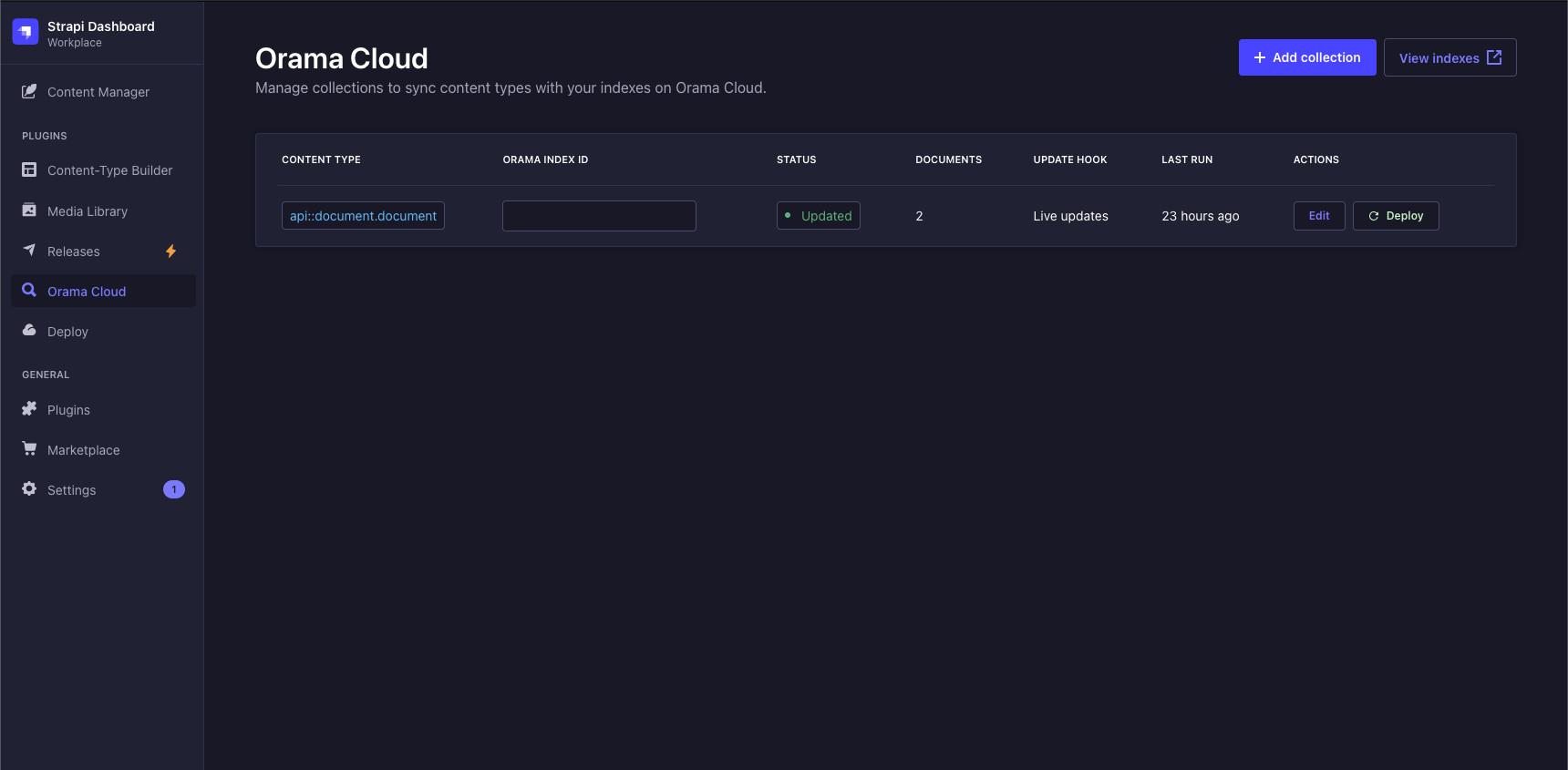1568x770 pixels.
Task: Click the Orama Cloud page heading
Action: tap(342, 58)
